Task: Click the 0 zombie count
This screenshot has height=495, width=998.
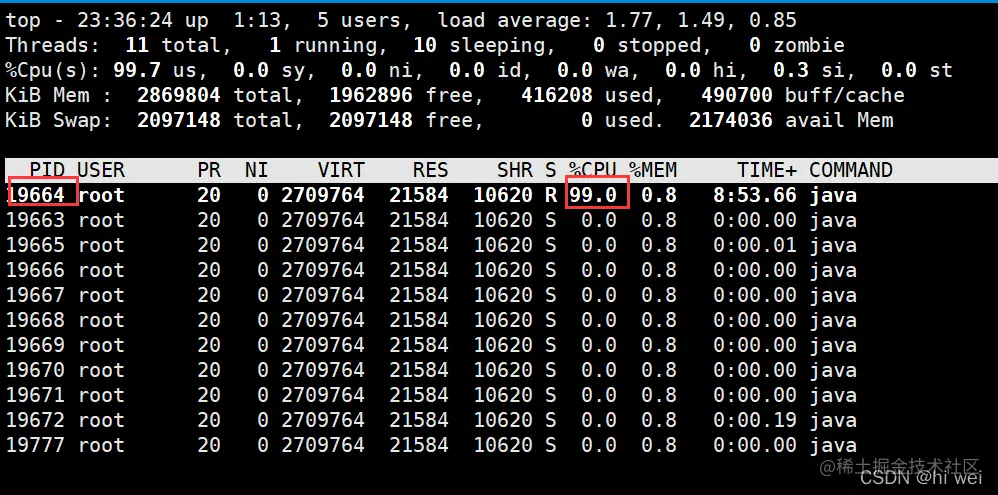Action: pos(755,45)
